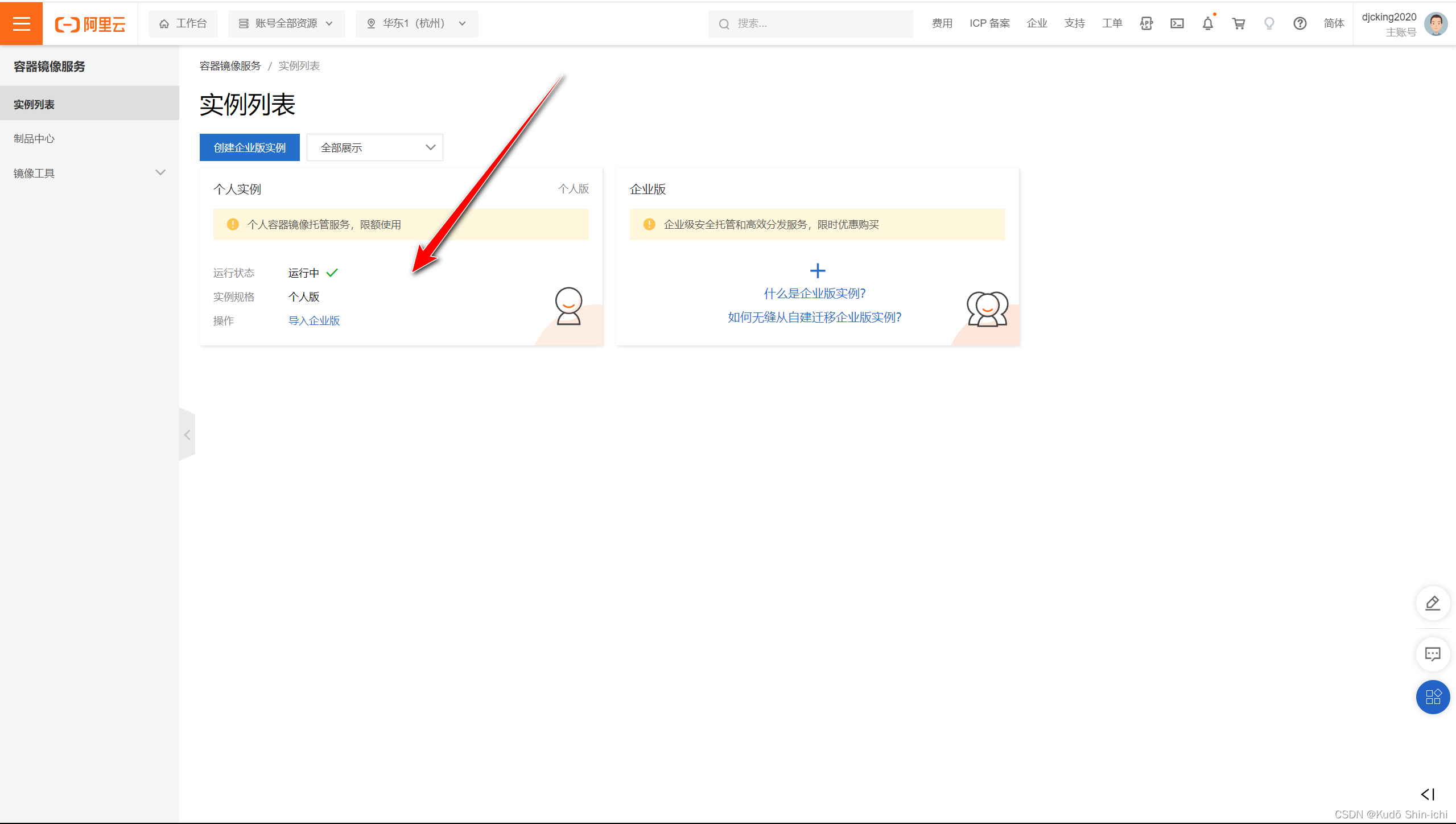Select 制品中心 in the sidebar
Image resolution: width=1456 pixels, height=824 pixels.
(34, 139)
